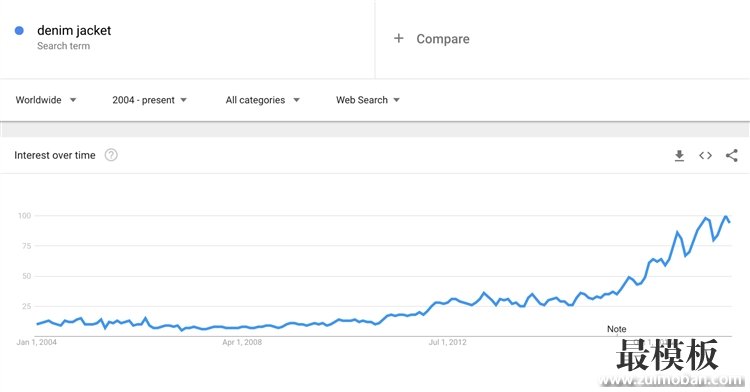The height and width of the screenshot is (392, 750).
Task: Expand the Worldwide region dropdown
Action: 46,100
